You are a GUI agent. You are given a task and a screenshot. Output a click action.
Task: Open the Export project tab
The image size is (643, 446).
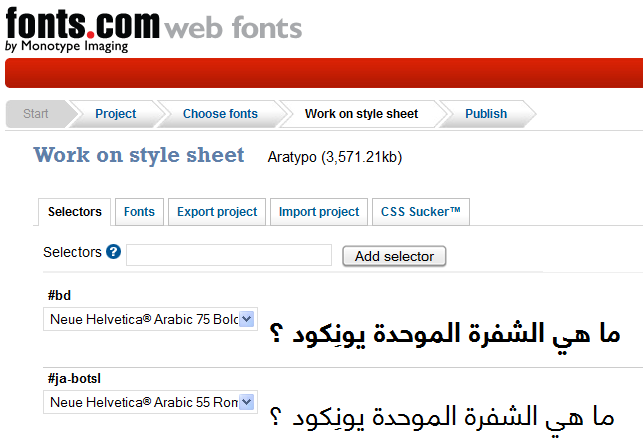217,212
